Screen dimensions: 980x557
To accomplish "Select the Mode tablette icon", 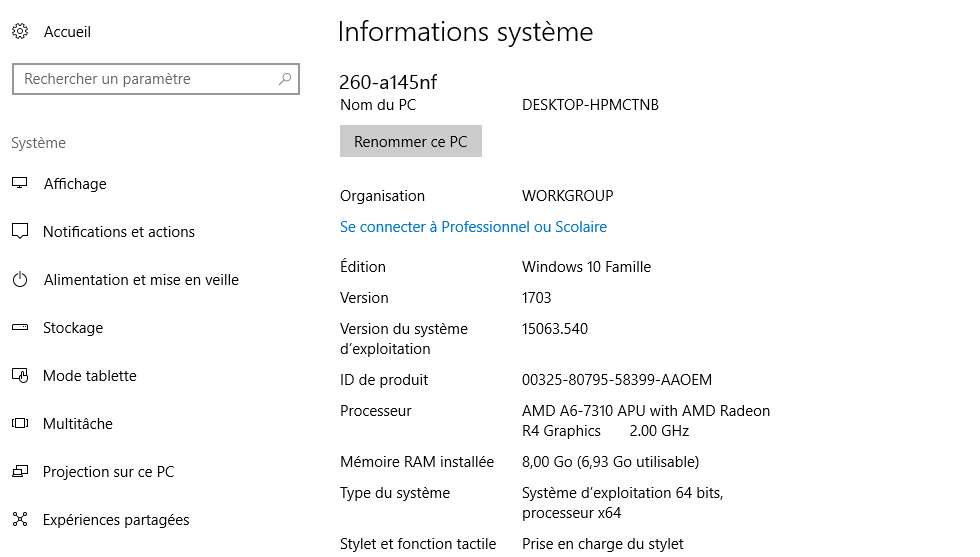I will pyautogui.click(x=20, y=376).
